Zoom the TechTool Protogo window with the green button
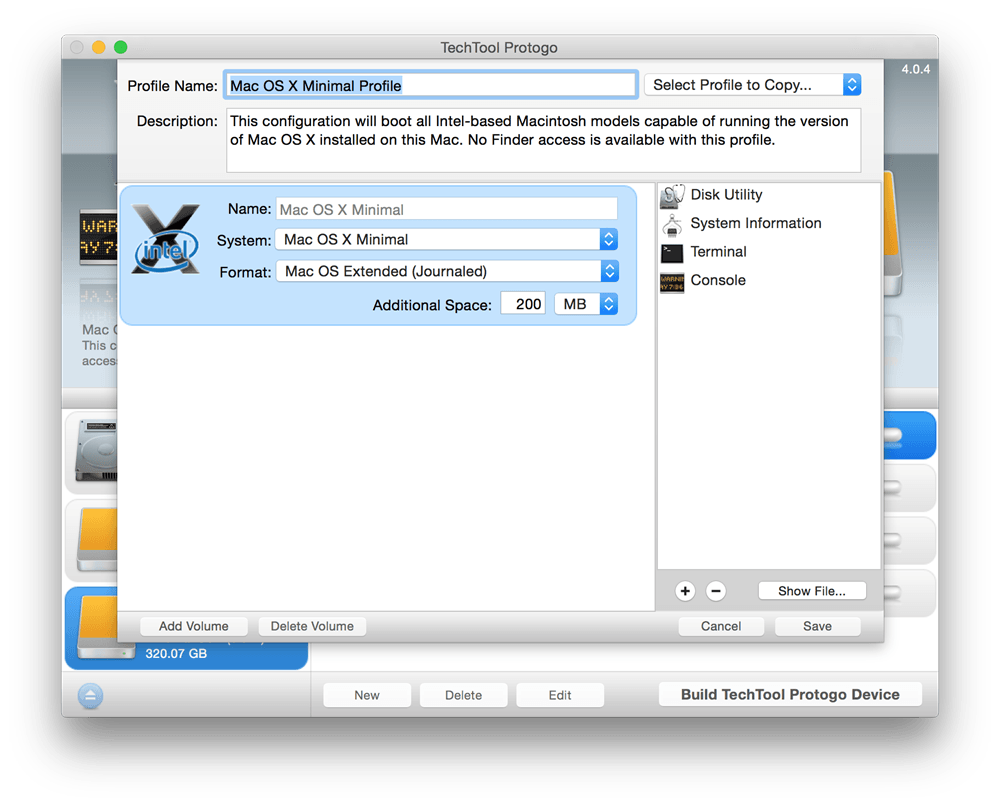This screenshot has width=1000, height=804. [x=121, y=47]
